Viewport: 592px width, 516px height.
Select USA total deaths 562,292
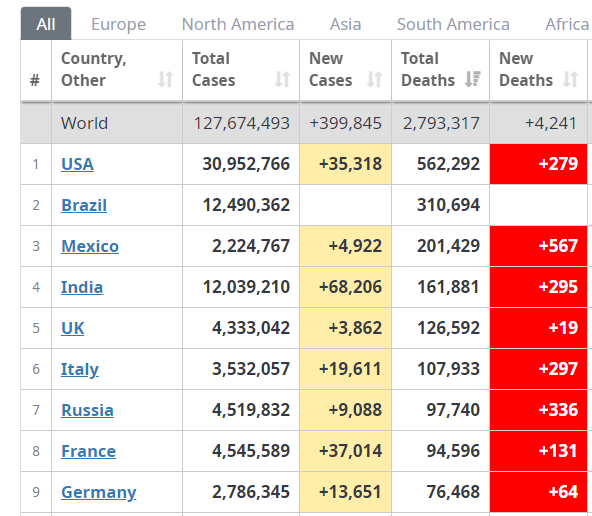pyautogui.click(x=449, y=164)
